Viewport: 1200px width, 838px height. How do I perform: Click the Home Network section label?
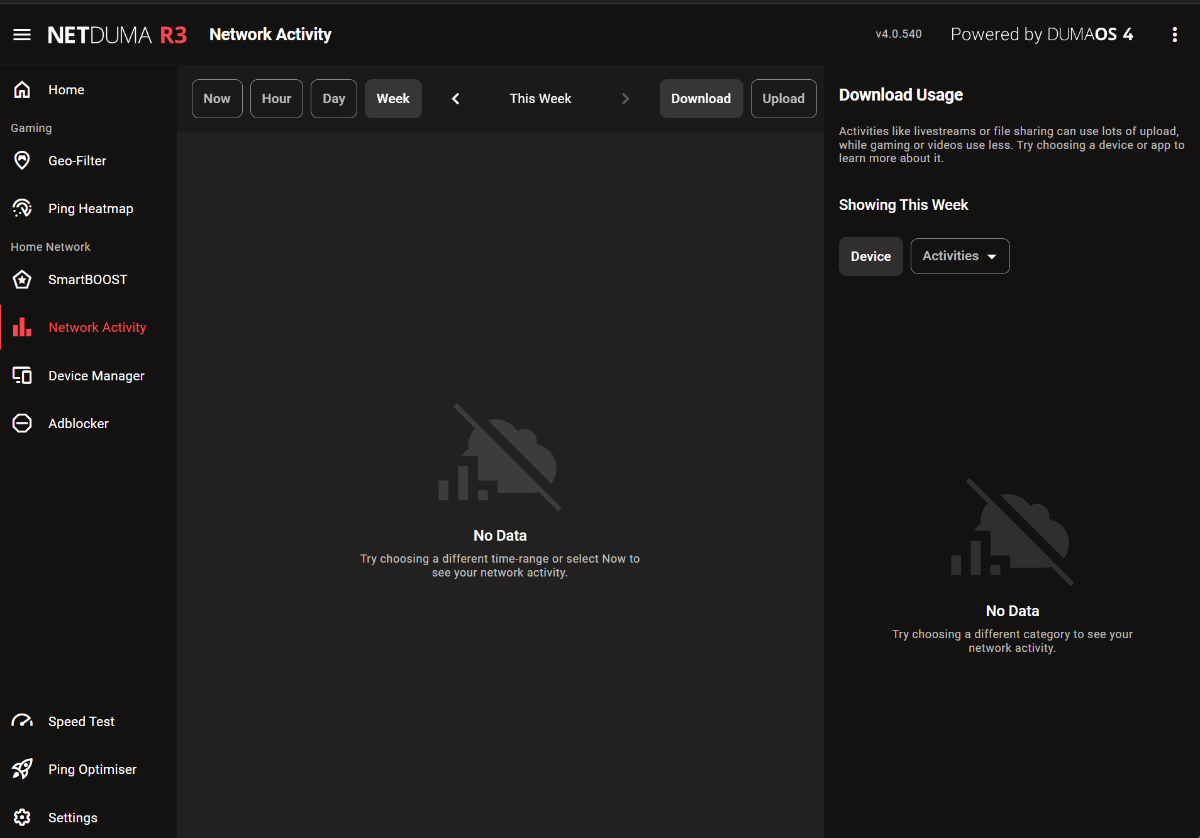51,247
